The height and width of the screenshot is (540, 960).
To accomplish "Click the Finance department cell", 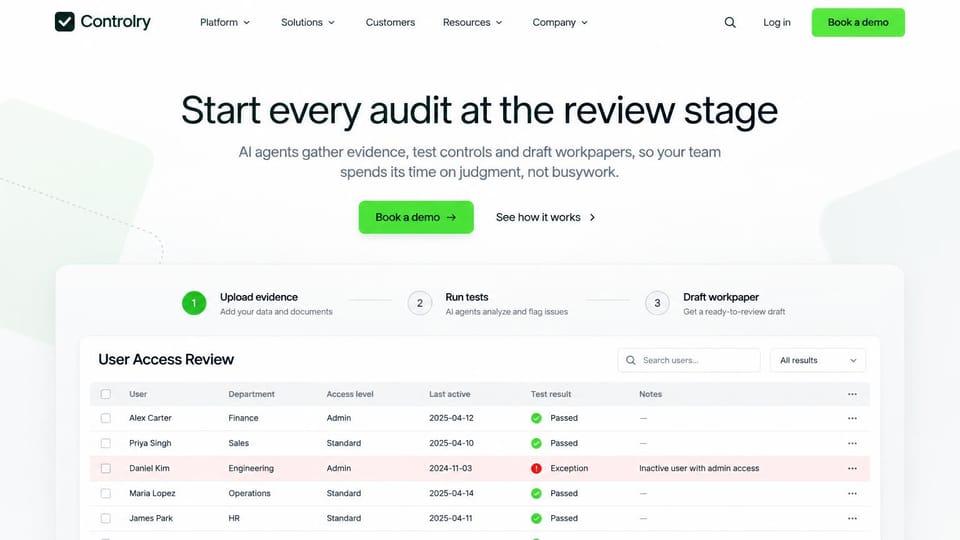I will coord(243,418).
